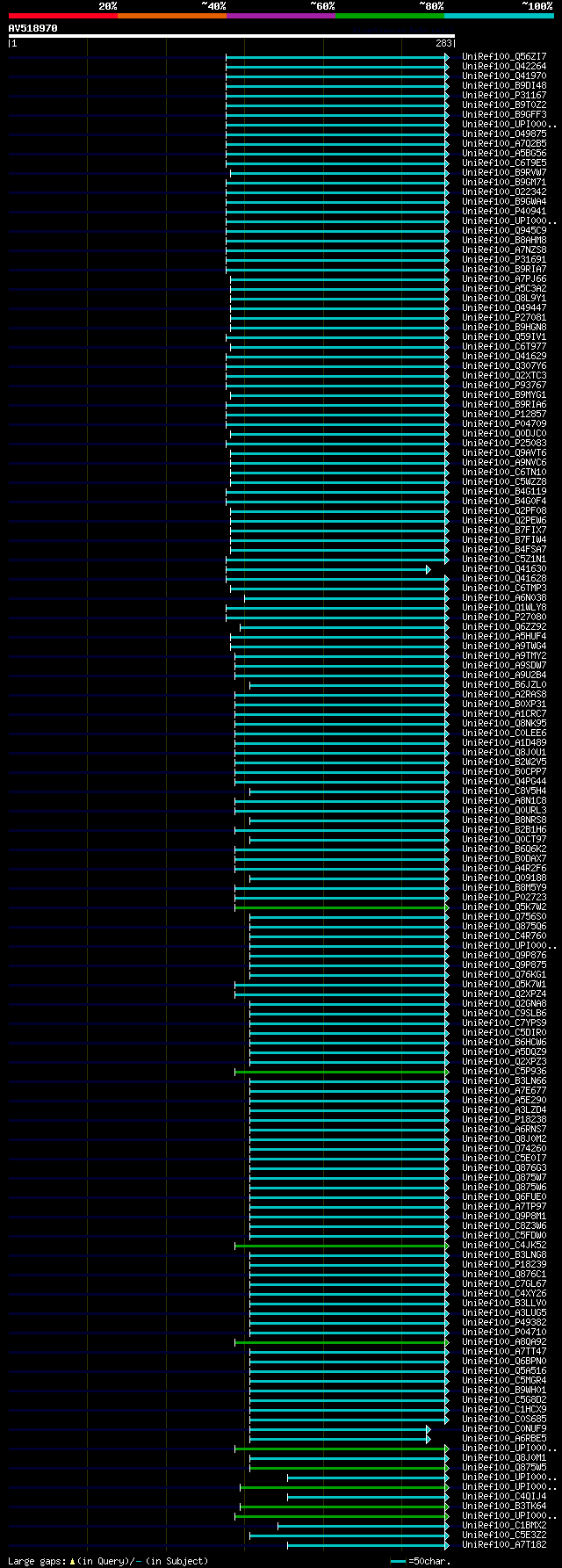
Task: Open hit UniRef100_B9GFF3
Action: [x=504, y=114]
